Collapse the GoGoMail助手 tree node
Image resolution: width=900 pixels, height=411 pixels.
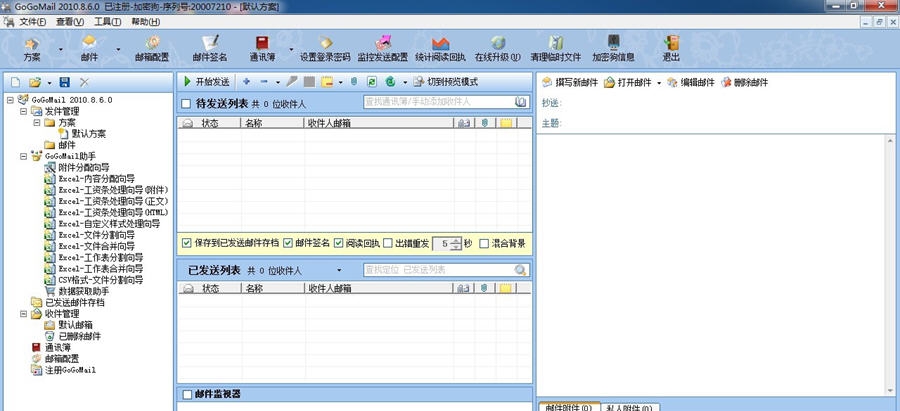coord(24,156)
